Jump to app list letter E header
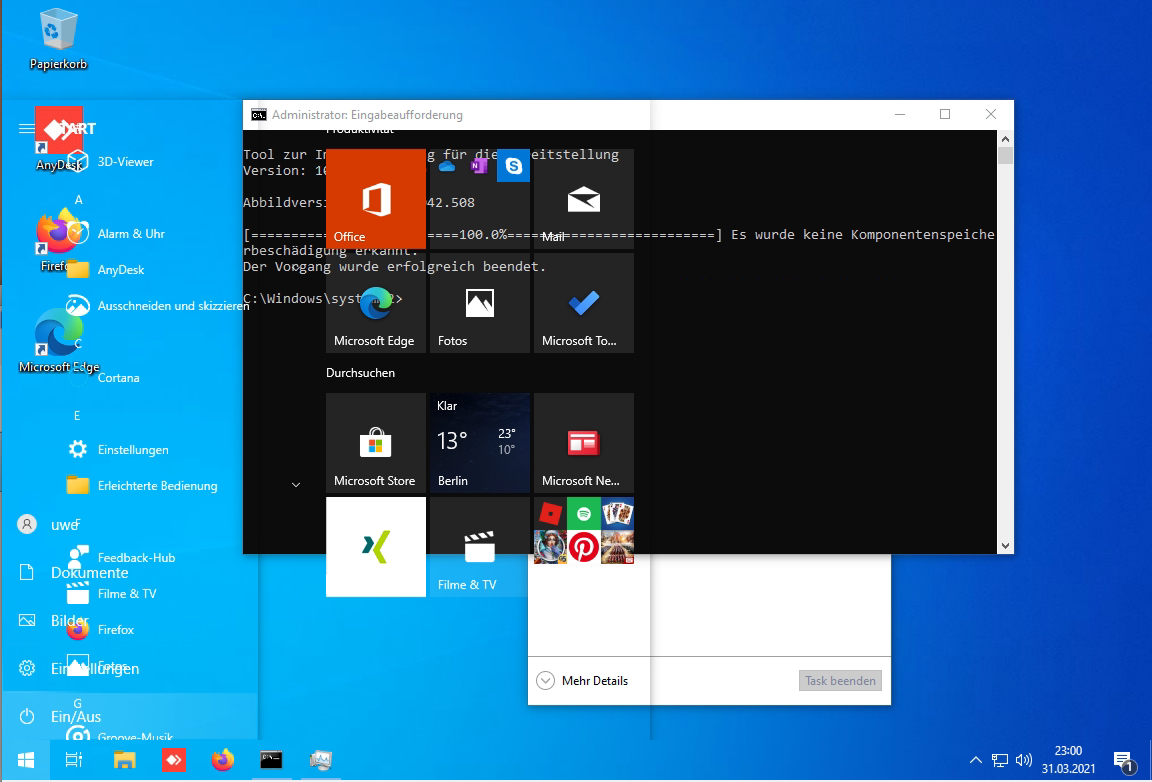Image resolution: width=1152 pixels, height=782 pixels. pyautogui.click(x=77, y=416)
